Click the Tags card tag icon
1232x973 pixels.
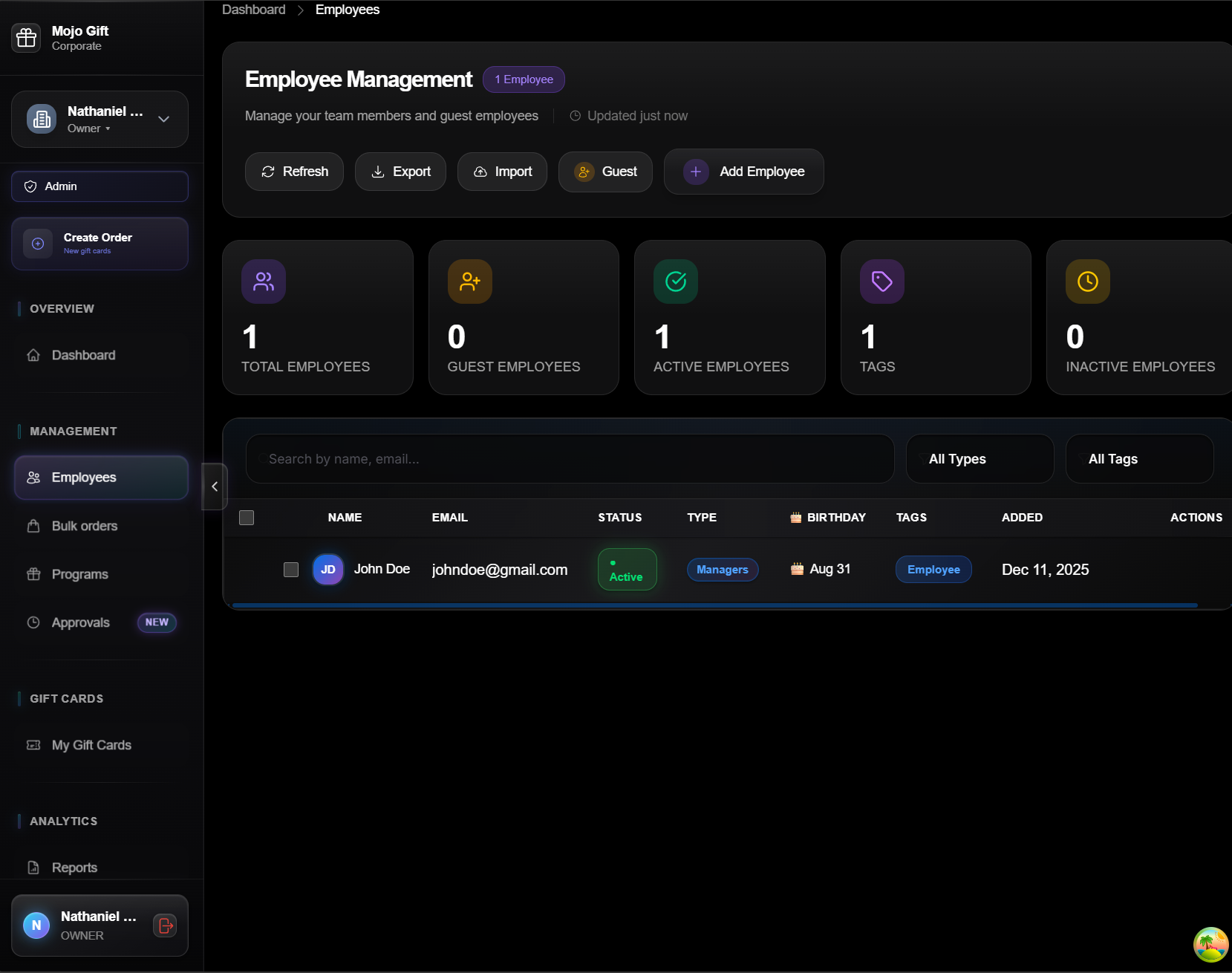tap(882, 282)
